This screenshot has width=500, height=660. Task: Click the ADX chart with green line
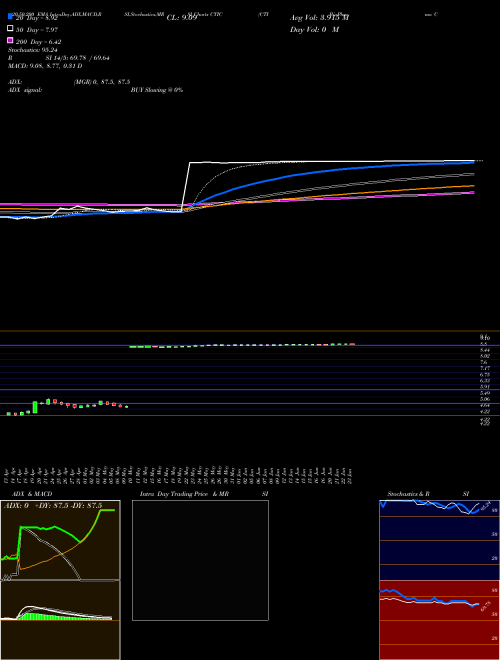click(60, 540)
